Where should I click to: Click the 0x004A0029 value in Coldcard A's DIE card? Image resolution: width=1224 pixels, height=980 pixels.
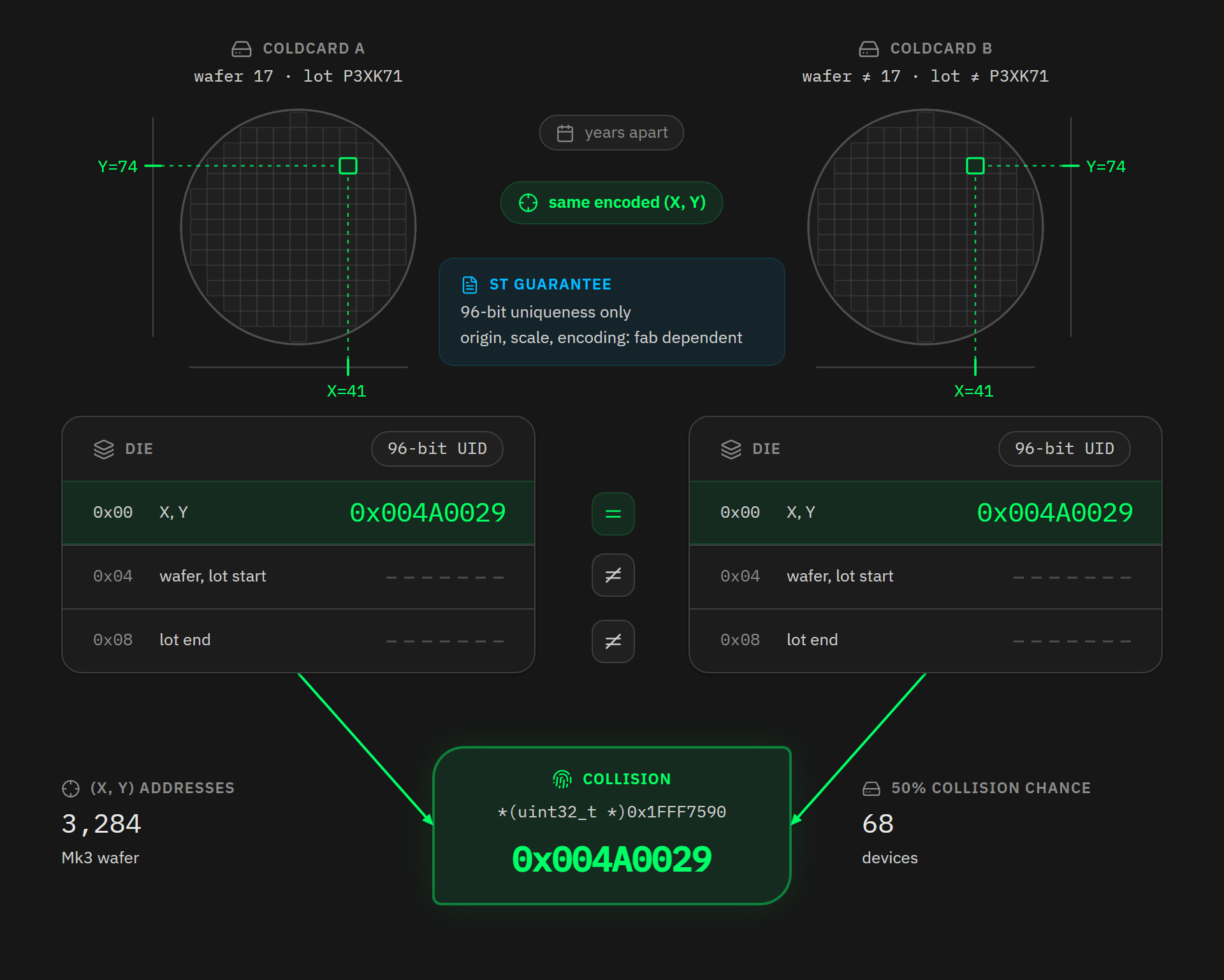click(428, 513)
